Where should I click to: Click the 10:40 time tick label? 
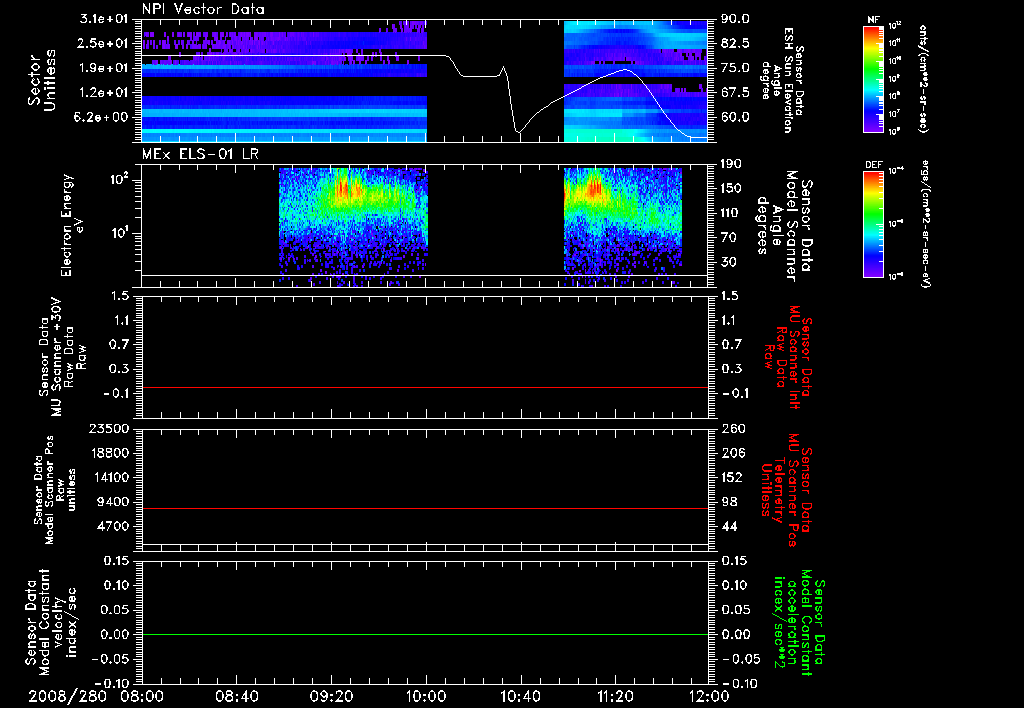[520, 696]
